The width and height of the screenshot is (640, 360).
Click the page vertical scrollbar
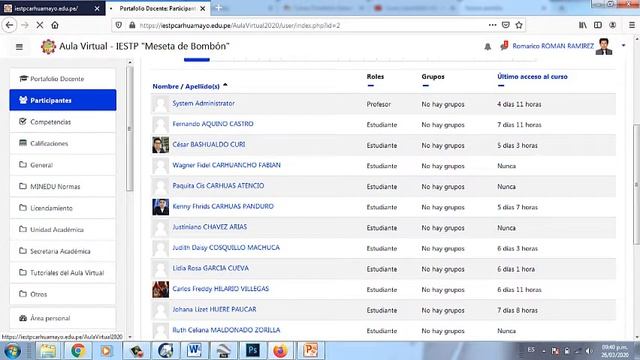(x=636, y=184)
